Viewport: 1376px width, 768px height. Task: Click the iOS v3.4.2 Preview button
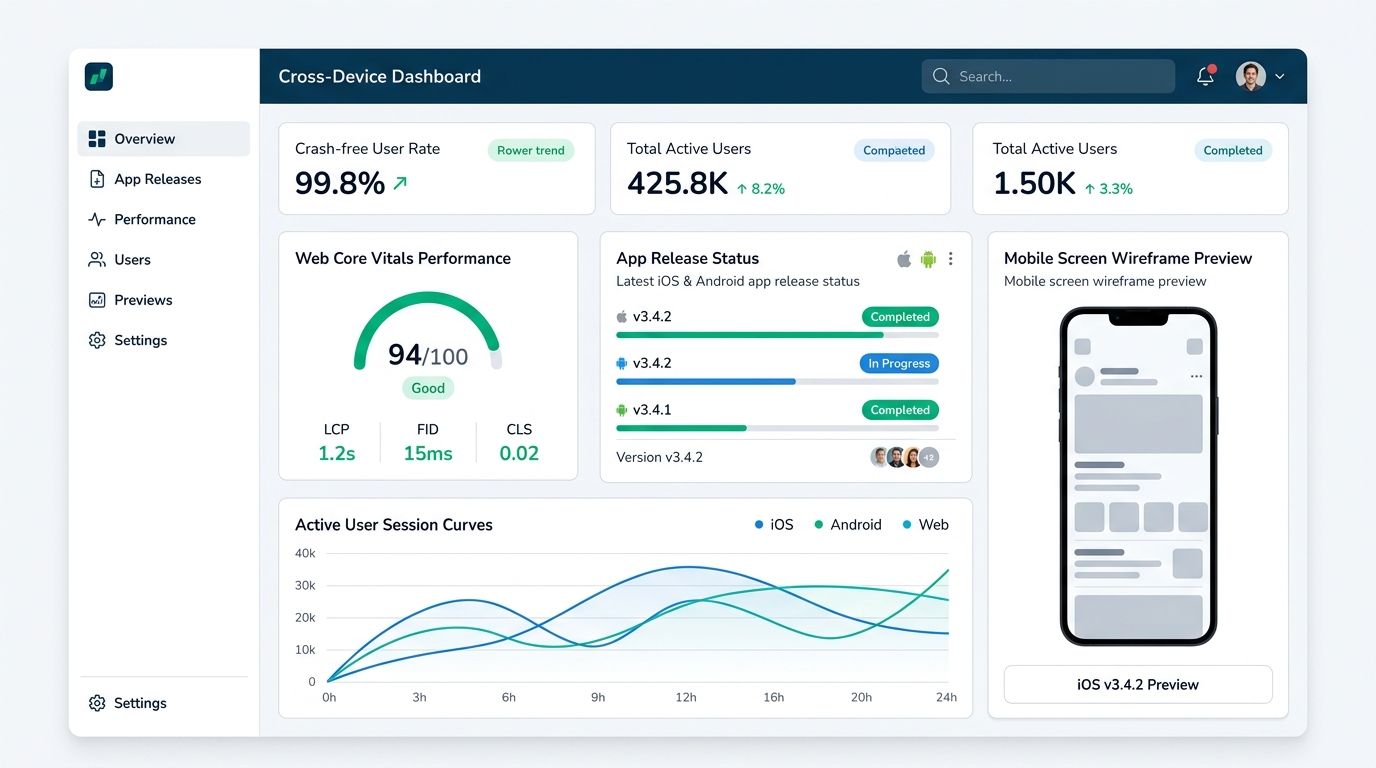(x=1138, y=685)
